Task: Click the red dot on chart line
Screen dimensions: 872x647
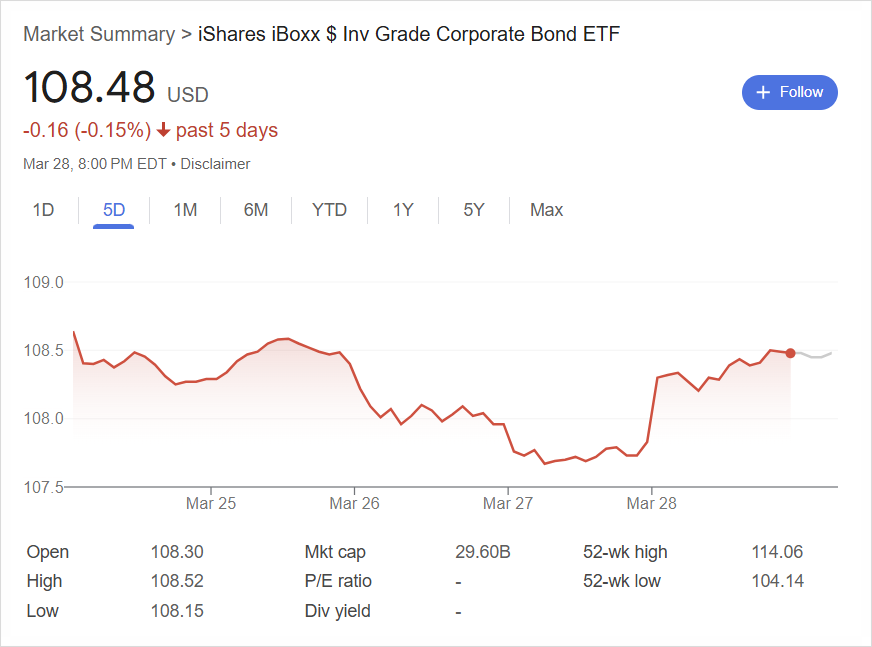Action: 790,353
